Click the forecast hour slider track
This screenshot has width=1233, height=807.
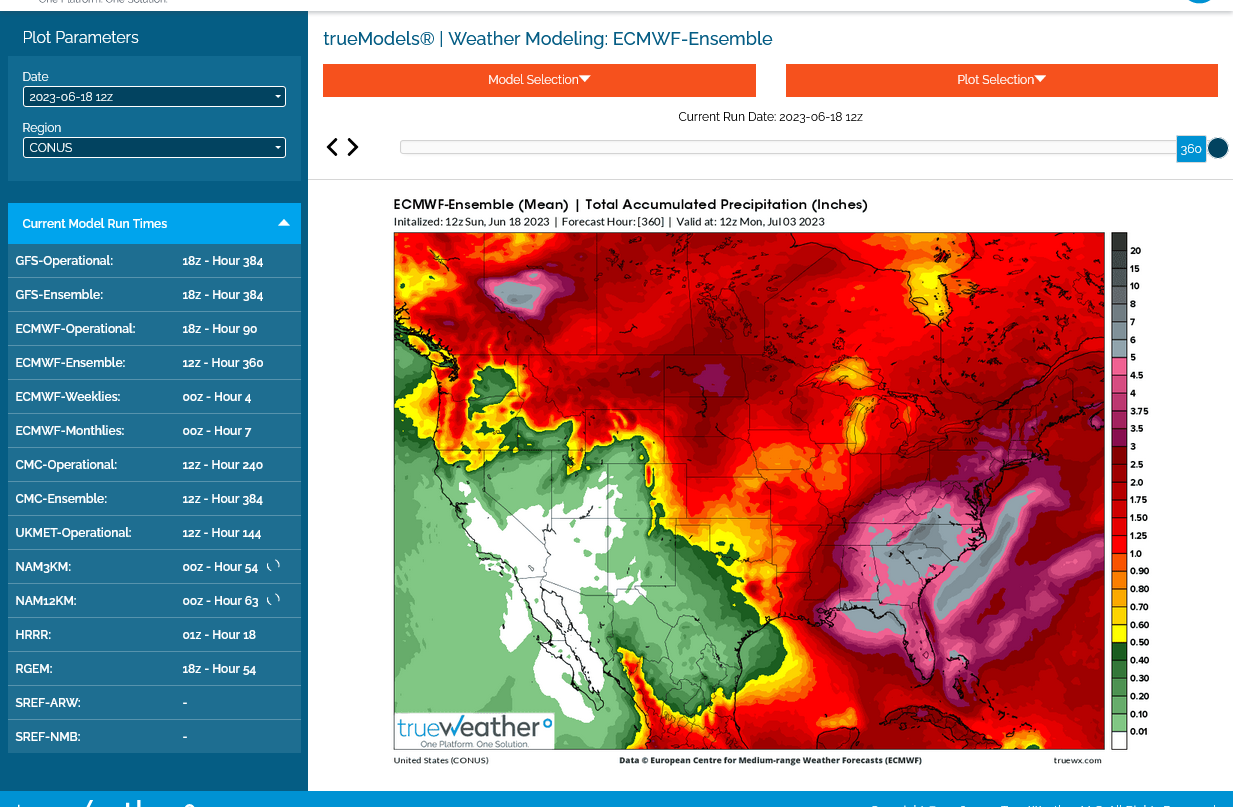pyautogui.click(x=788, y=147)
